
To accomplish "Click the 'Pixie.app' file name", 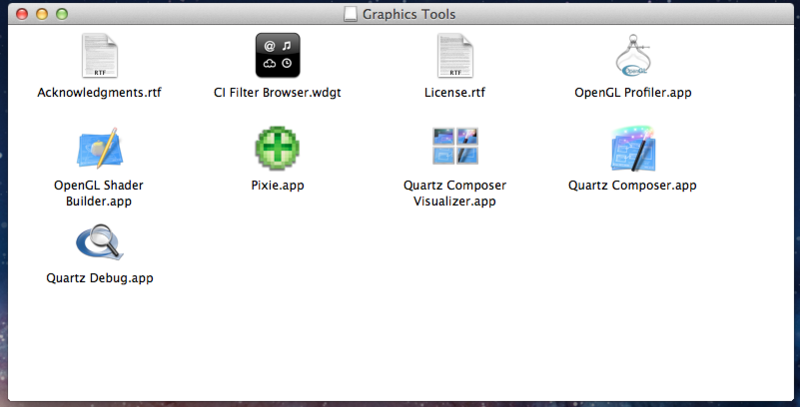I will point(278,185).
